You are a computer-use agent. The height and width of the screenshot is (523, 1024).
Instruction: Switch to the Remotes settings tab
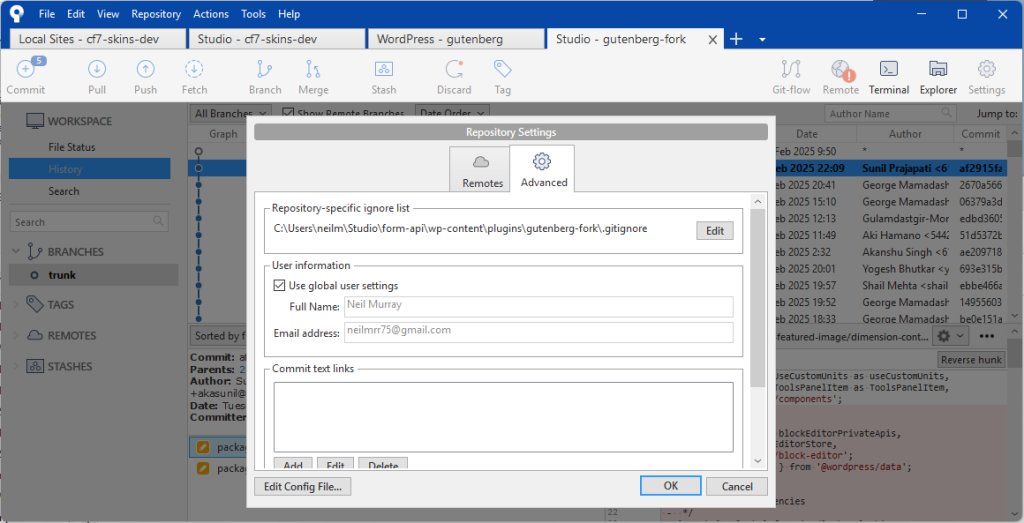point(482,170)
